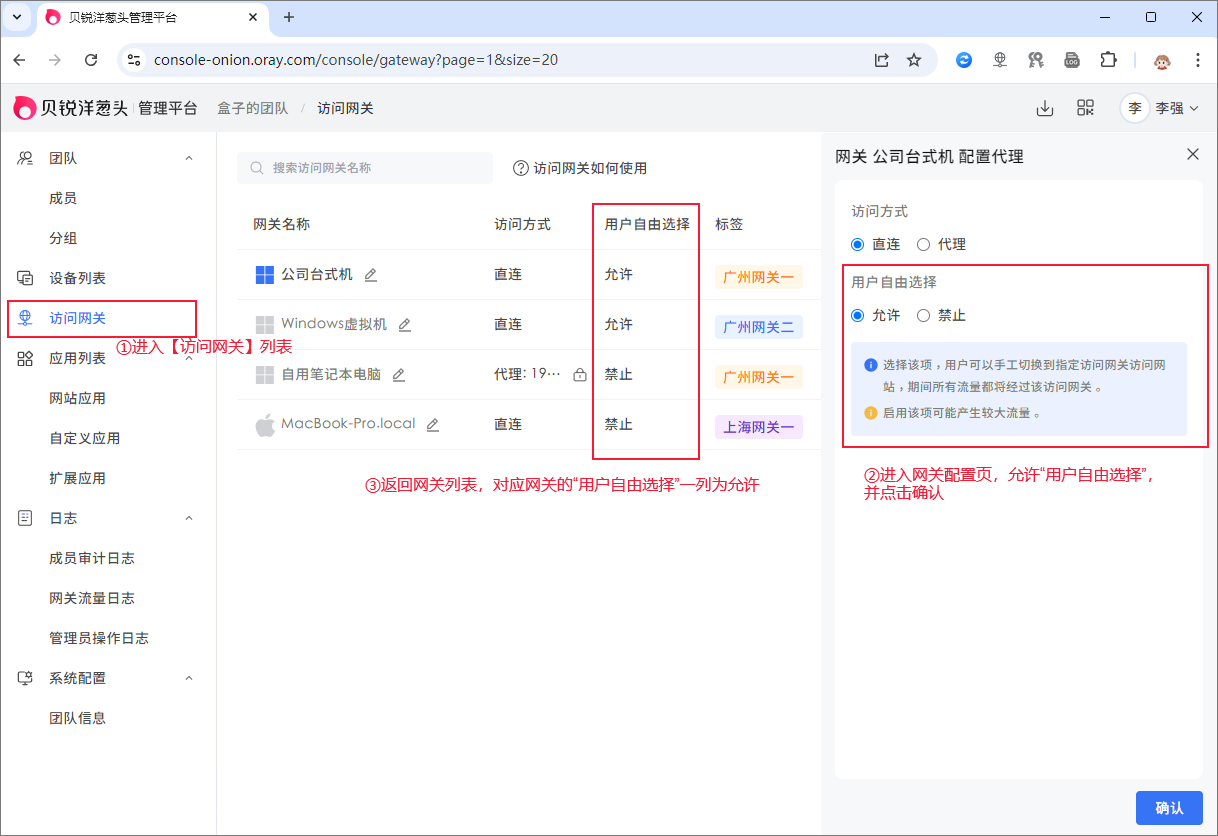Click the Windows icon of 公司台式机
1218x836 pixels.
coord(265,275)
